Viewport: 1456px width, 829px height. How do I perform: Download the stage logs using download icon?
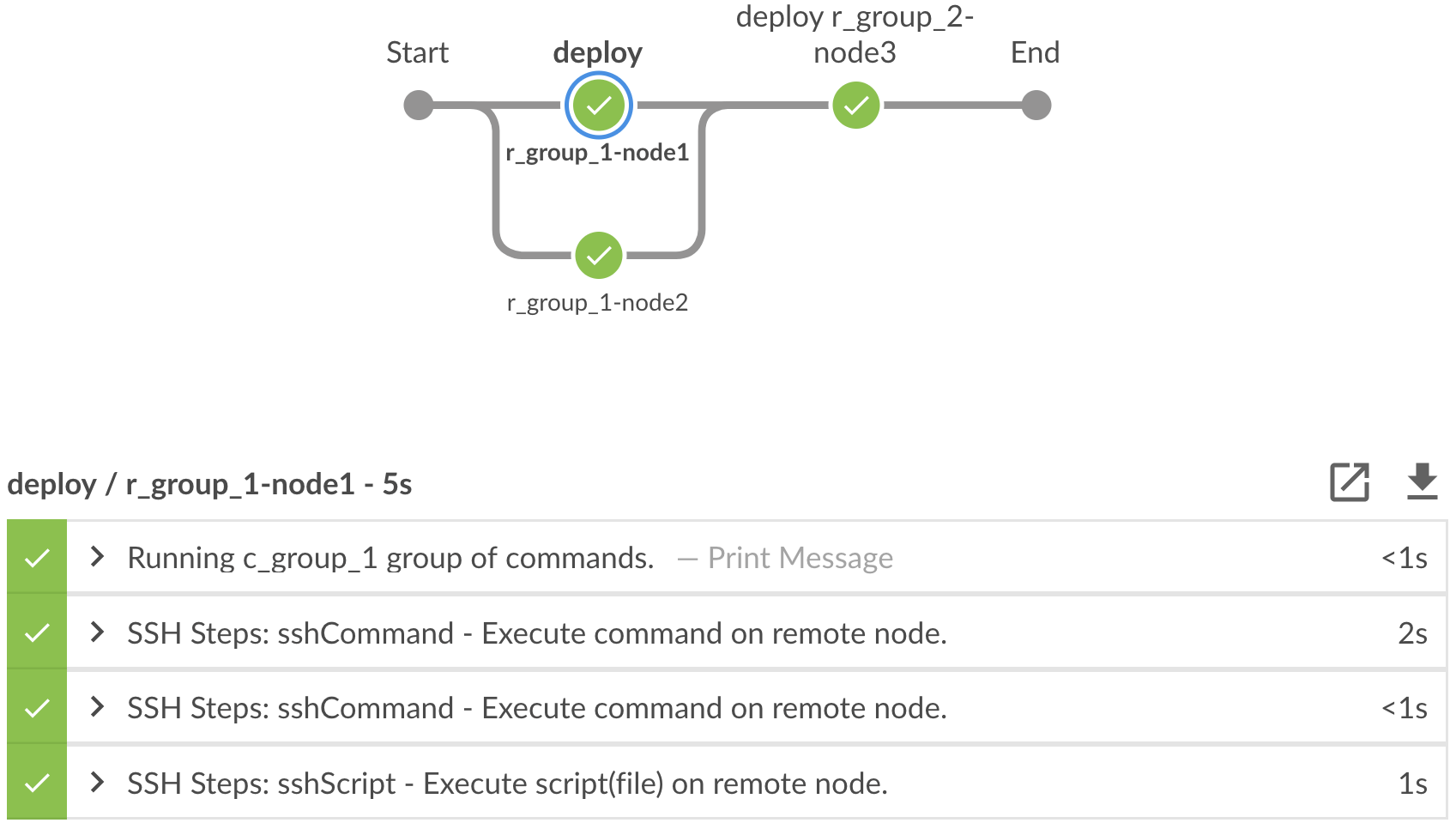tap(1423, 483)
